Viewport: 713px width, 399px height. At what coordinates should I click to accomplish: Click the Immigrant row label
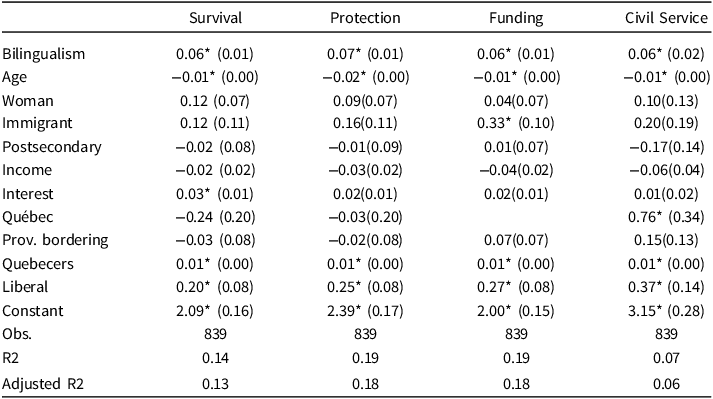37,124
